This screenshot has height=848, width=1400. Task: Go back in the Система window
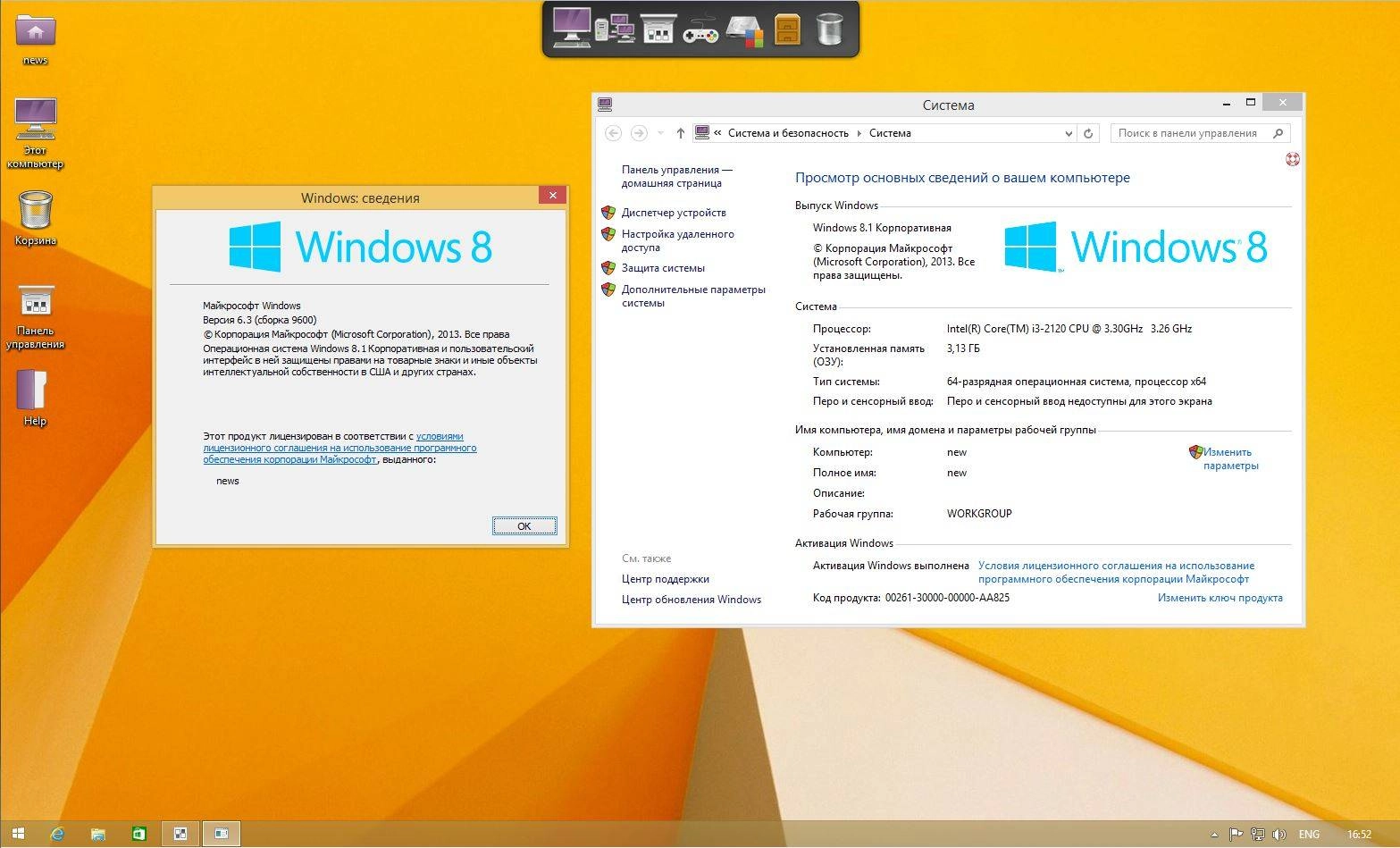pyautogui.click(x=613, y=133)
